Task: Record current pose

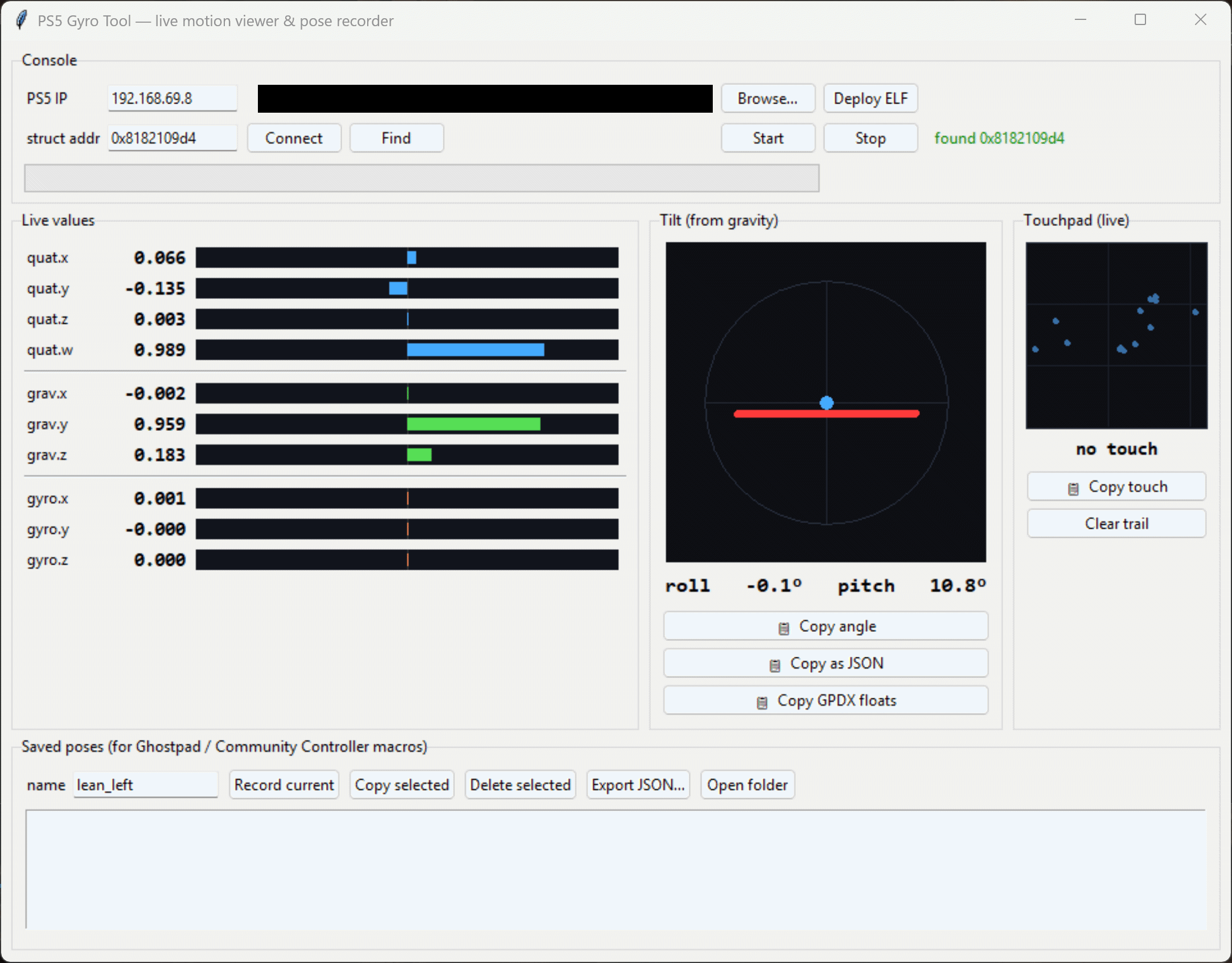Action: [x=284, y=785]
